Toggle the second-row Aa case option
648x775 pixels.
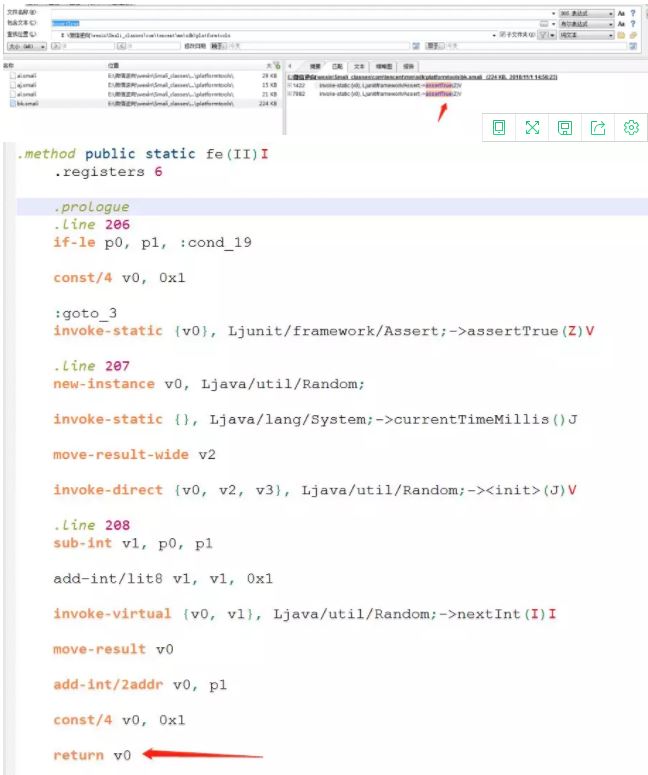(x=621, y=24)
